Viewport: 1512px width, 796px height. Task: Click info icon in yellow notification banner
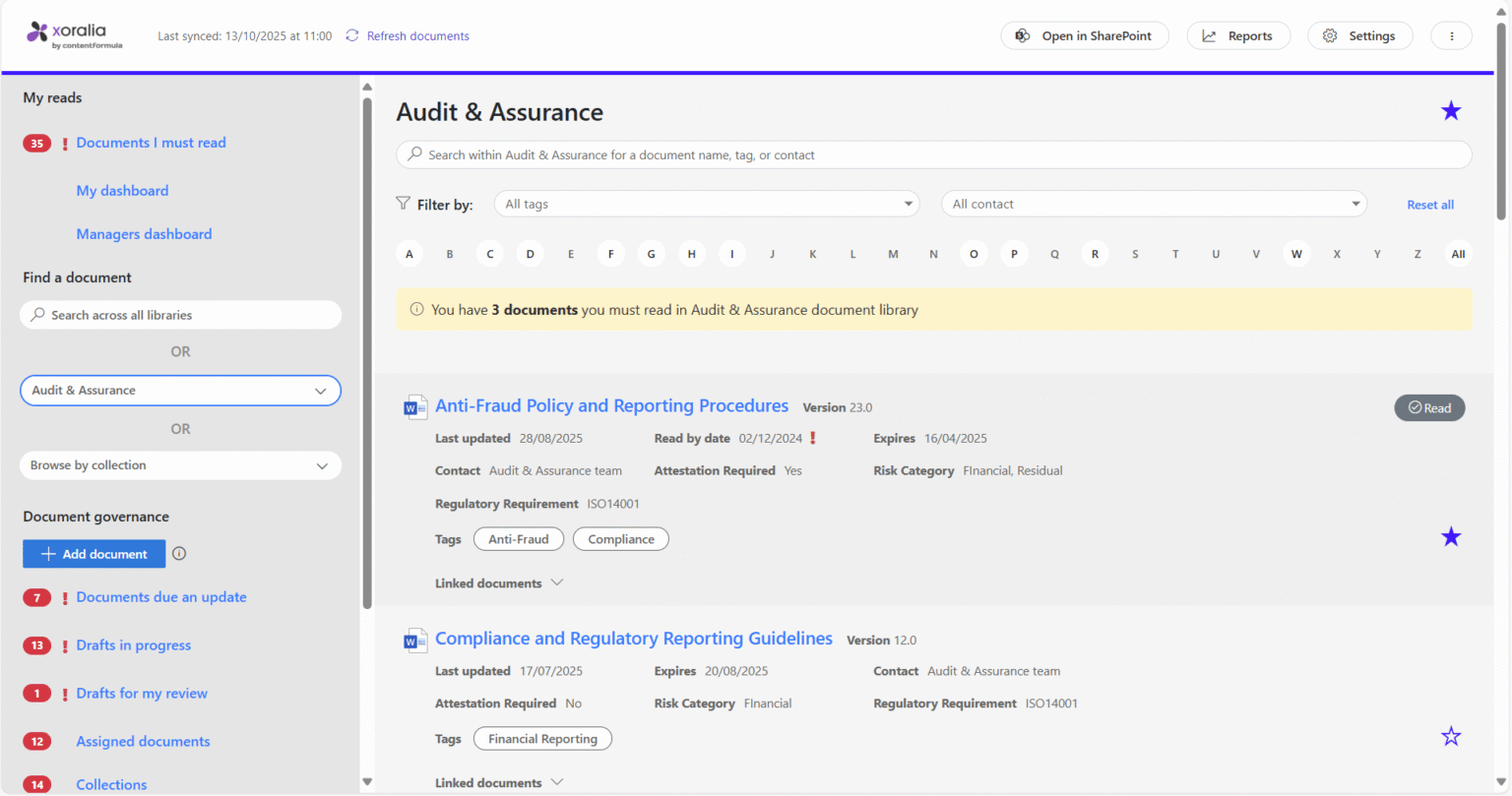coord(416,310)
